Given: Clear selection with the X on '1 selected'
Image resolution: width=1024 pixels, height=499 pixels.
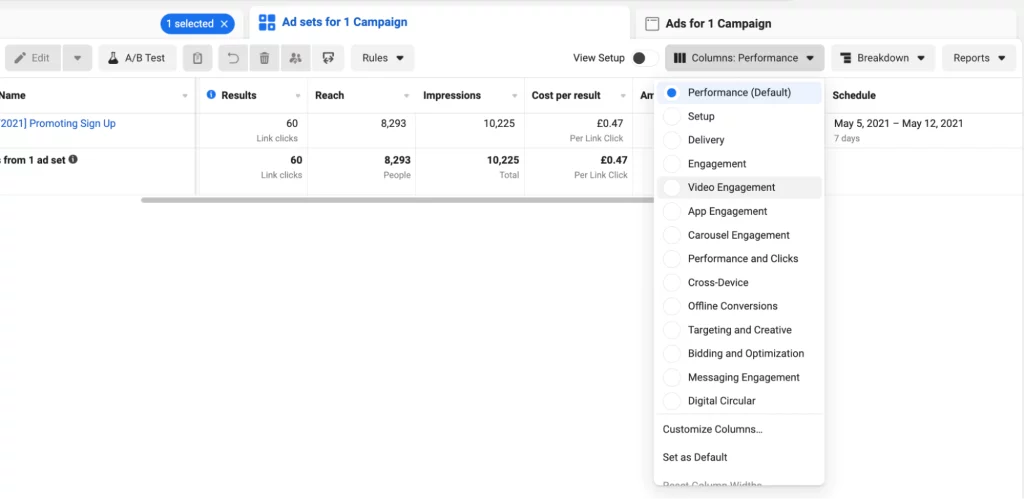Looking at the screenshot, I should pos(224,24).
